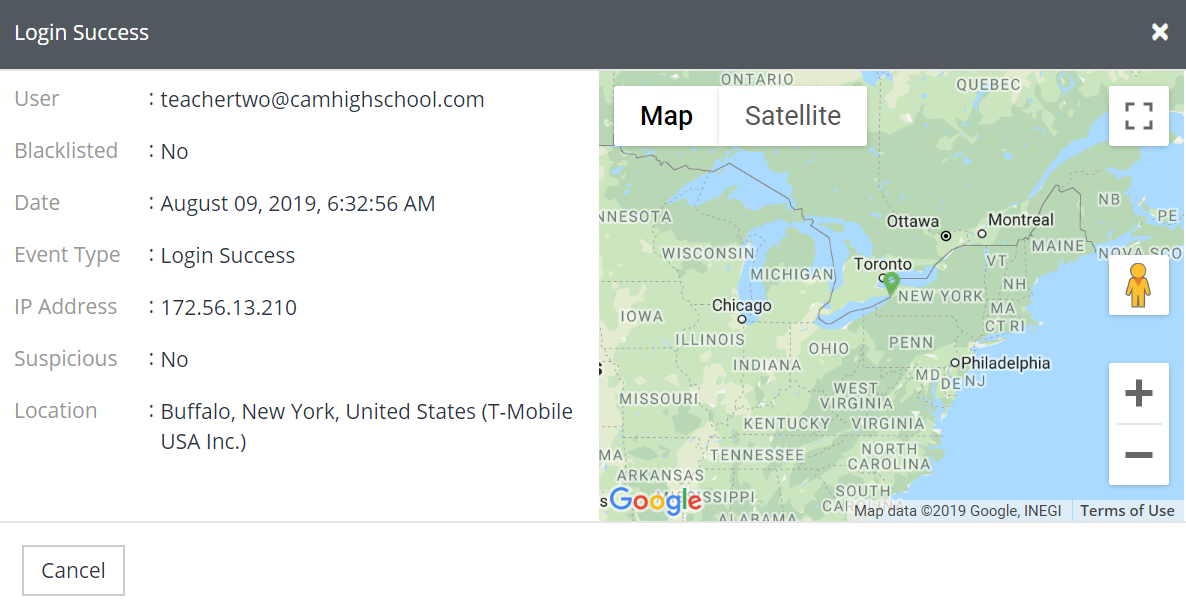
Task: Click the Chicago city label on map
Action: [741, 305]
